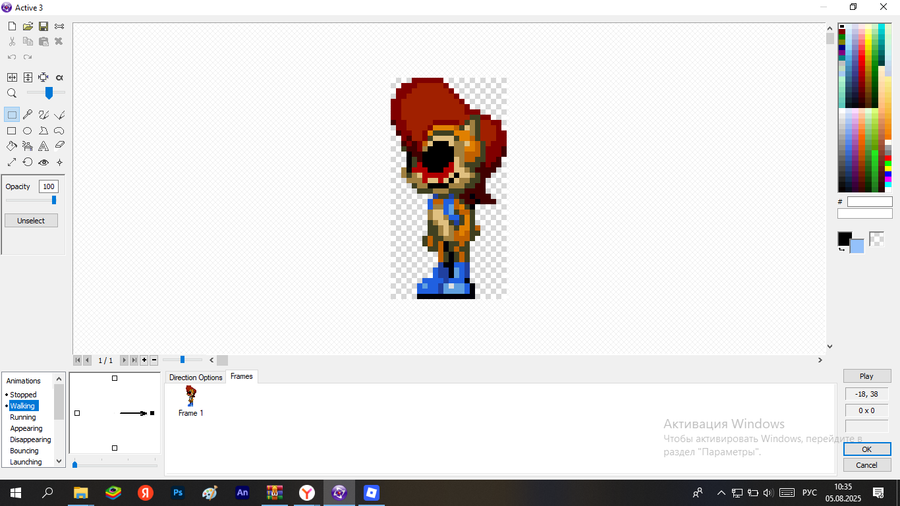Select the Stopped animation
Viewport: 900px width, 506px height.
click(23, 395)
